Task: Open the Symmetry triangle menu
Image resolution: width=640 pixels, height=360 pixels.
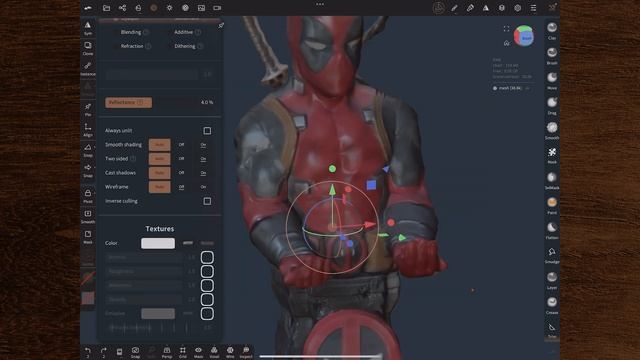Action: pos(486,8)
